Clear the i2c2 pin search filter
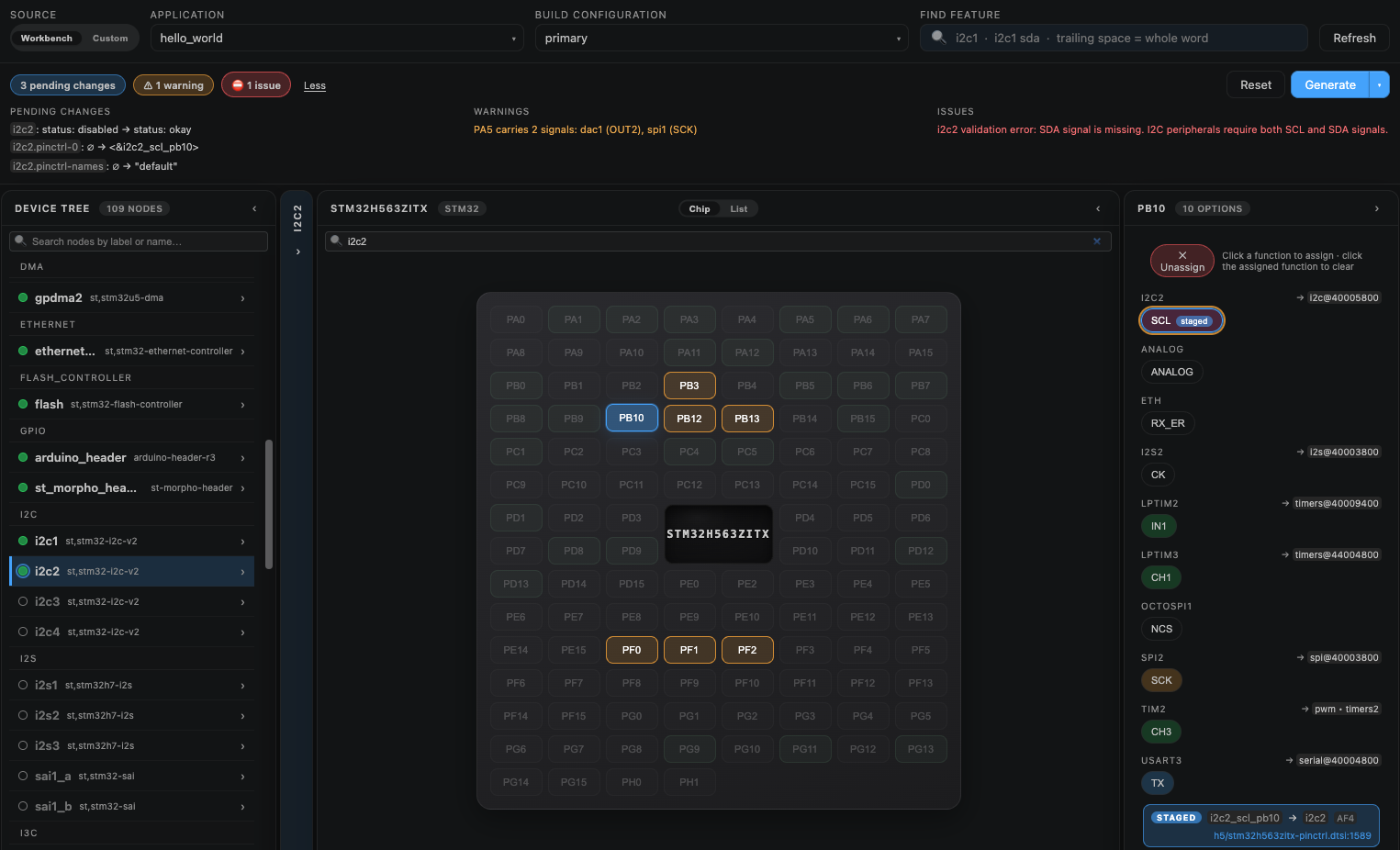This screenshot has width=1400, height=850. point(1096,241)
